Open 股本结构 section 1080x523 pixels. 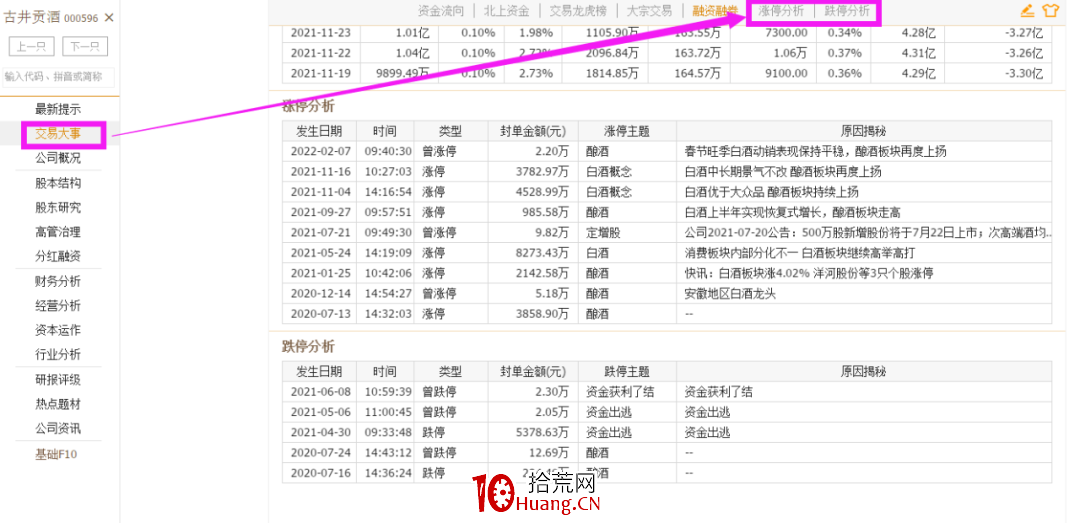tap(58, 183)
